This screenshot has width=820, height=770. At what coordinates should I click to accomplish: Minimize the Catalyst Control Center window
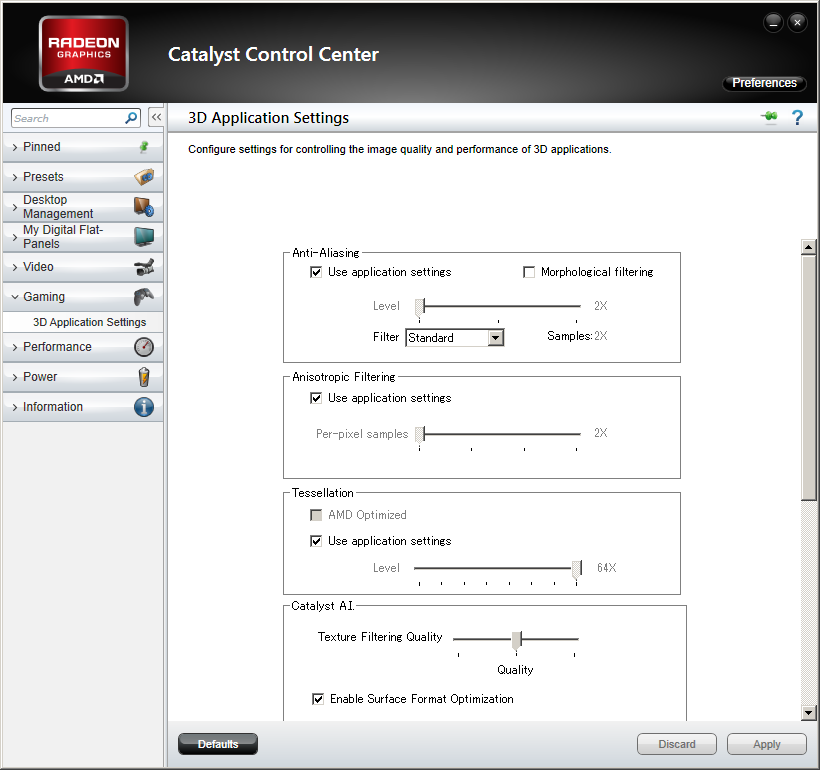[x=773, y=22]
